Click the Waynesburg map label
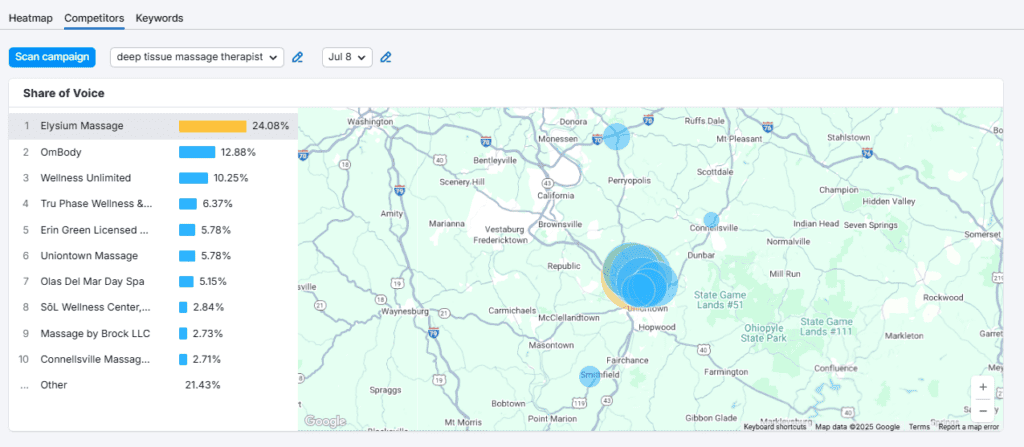This screenshot has height=447, width=1024. [x=405, y=311]
